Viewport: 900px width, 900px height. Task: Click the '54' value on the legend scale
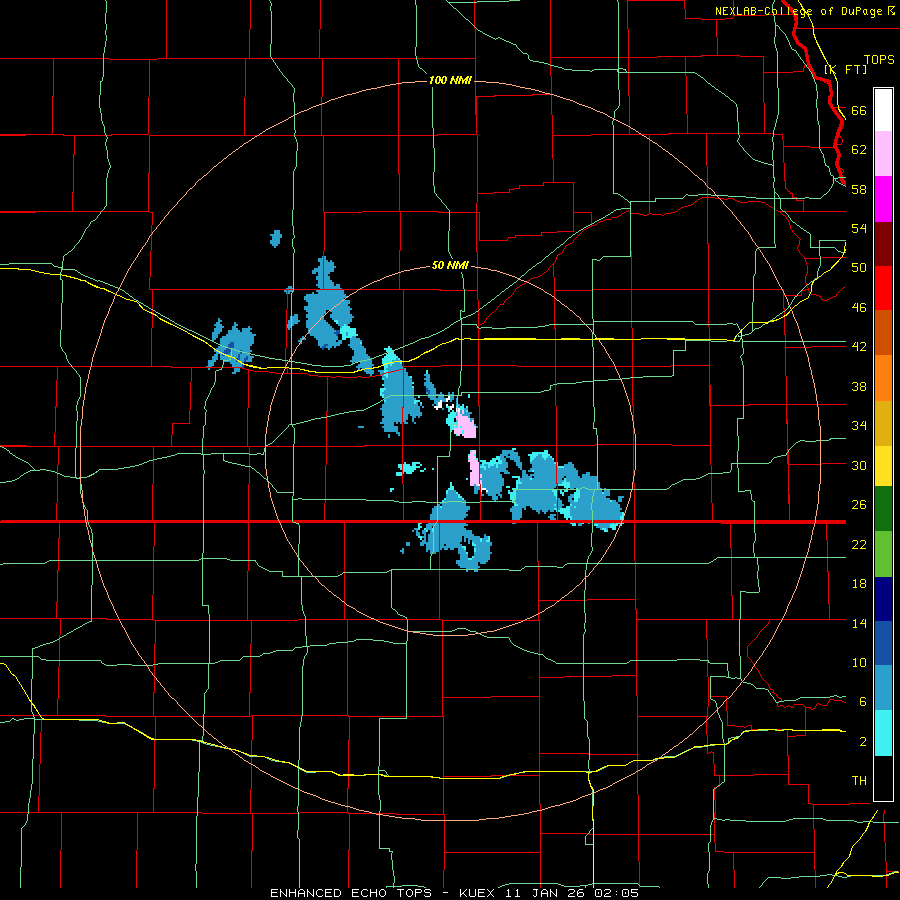859,228
